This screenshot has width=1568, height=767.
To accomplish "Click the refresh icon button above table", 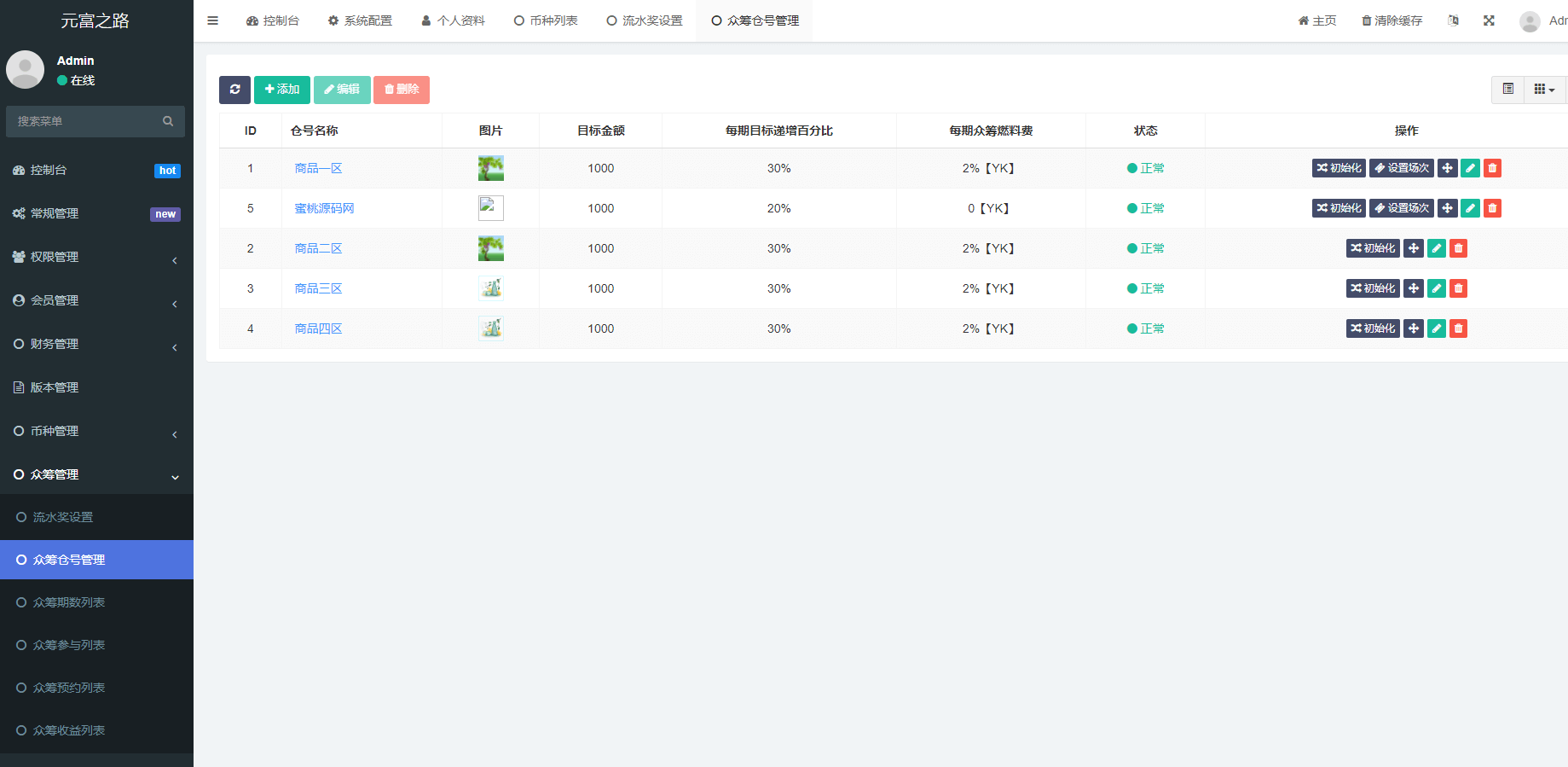I will (234, 90).
